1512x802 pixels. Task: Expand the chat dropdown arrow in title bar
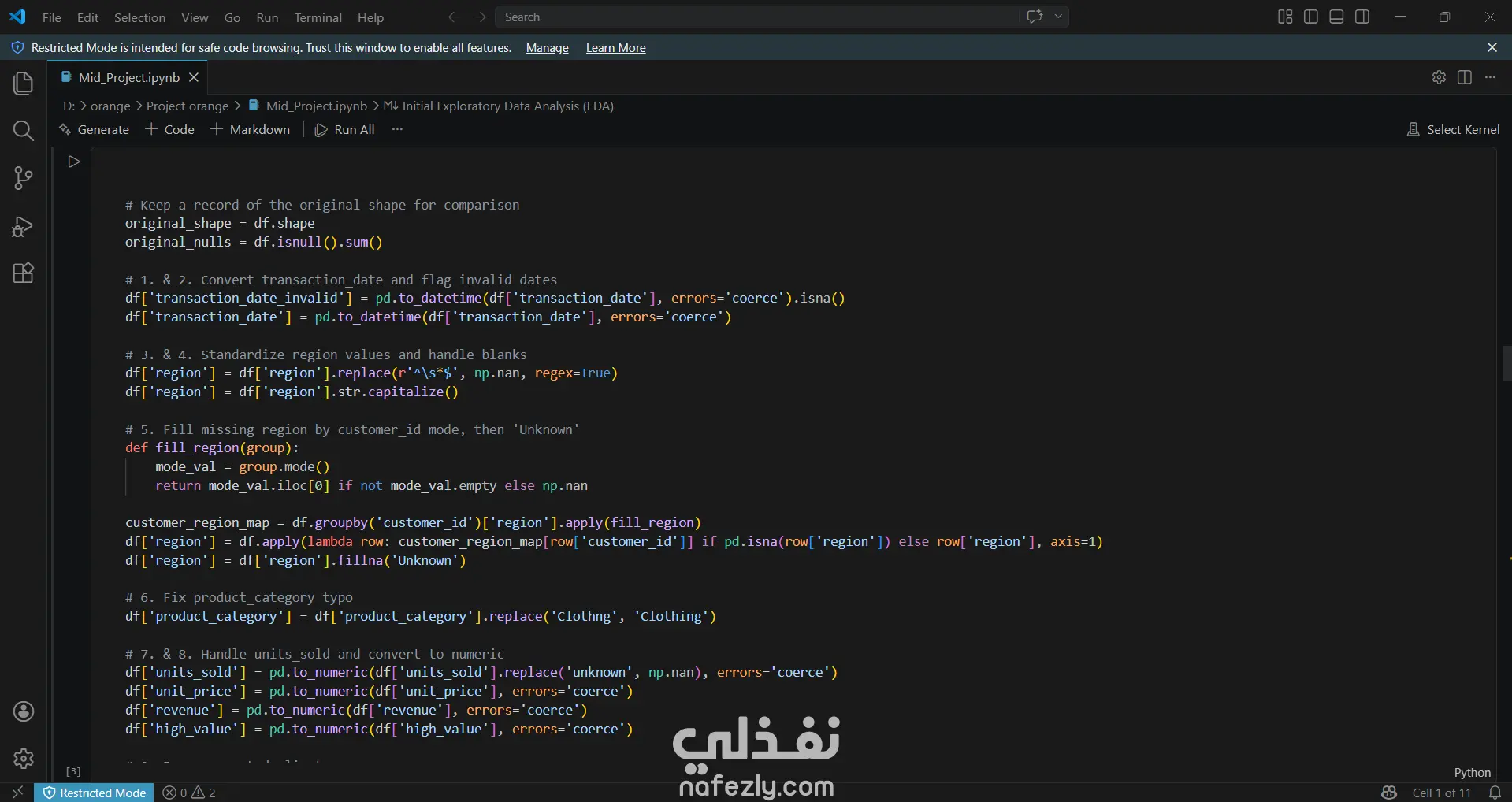click(x=1058, y=17)
